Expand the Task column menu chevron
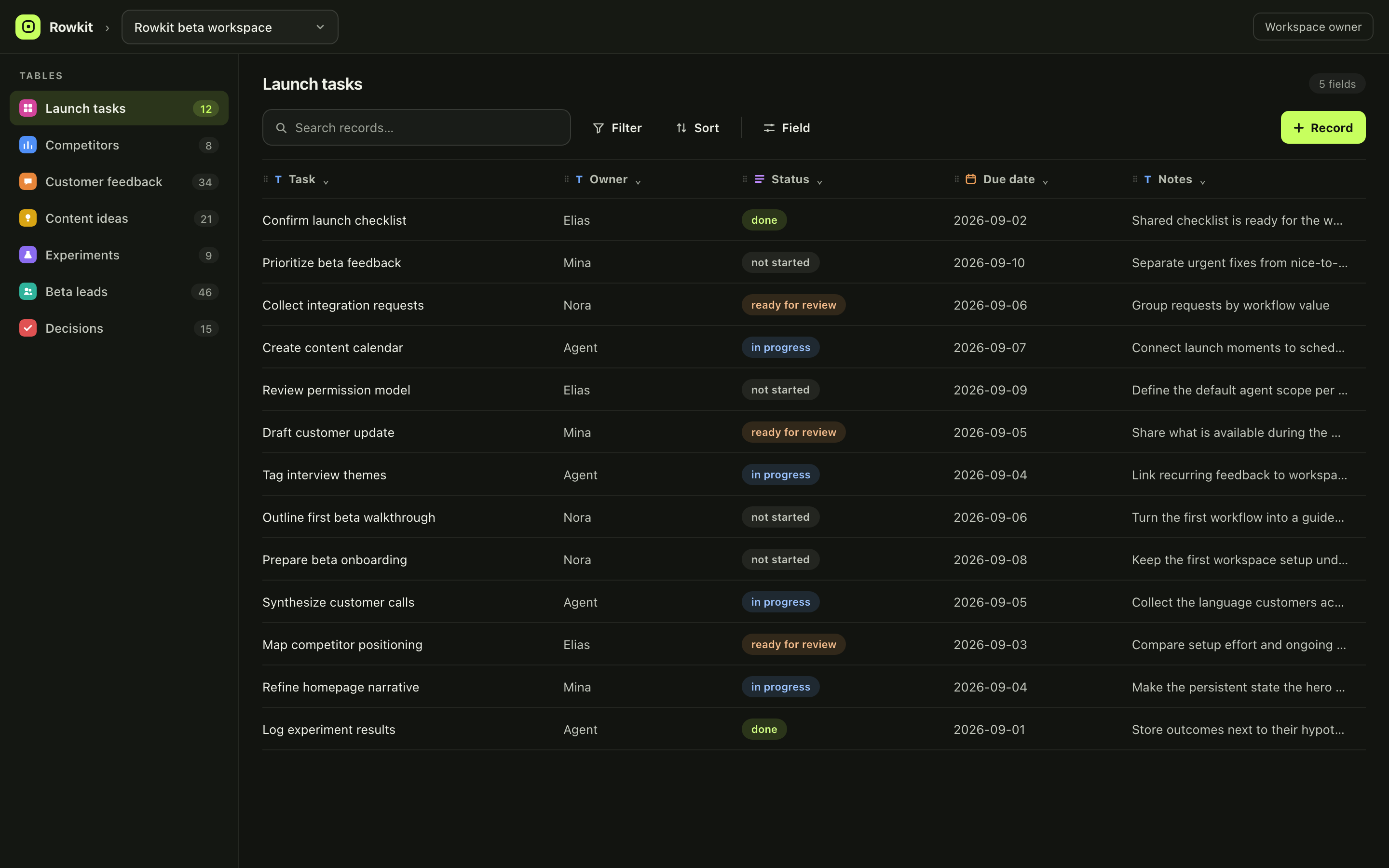Viewport: 1389px width, 868px height. [x=326, y=182]
